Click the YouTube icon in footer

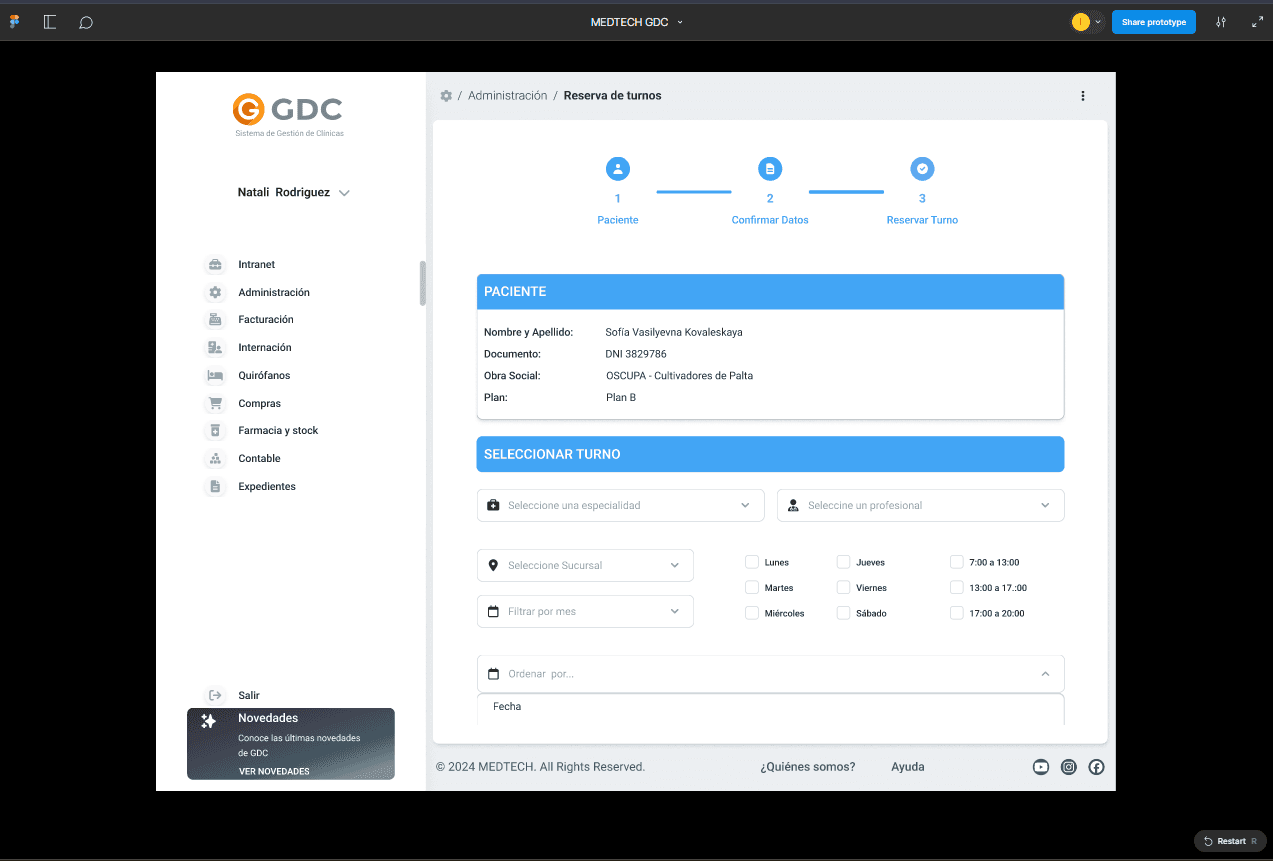[x=1041, y=767]
